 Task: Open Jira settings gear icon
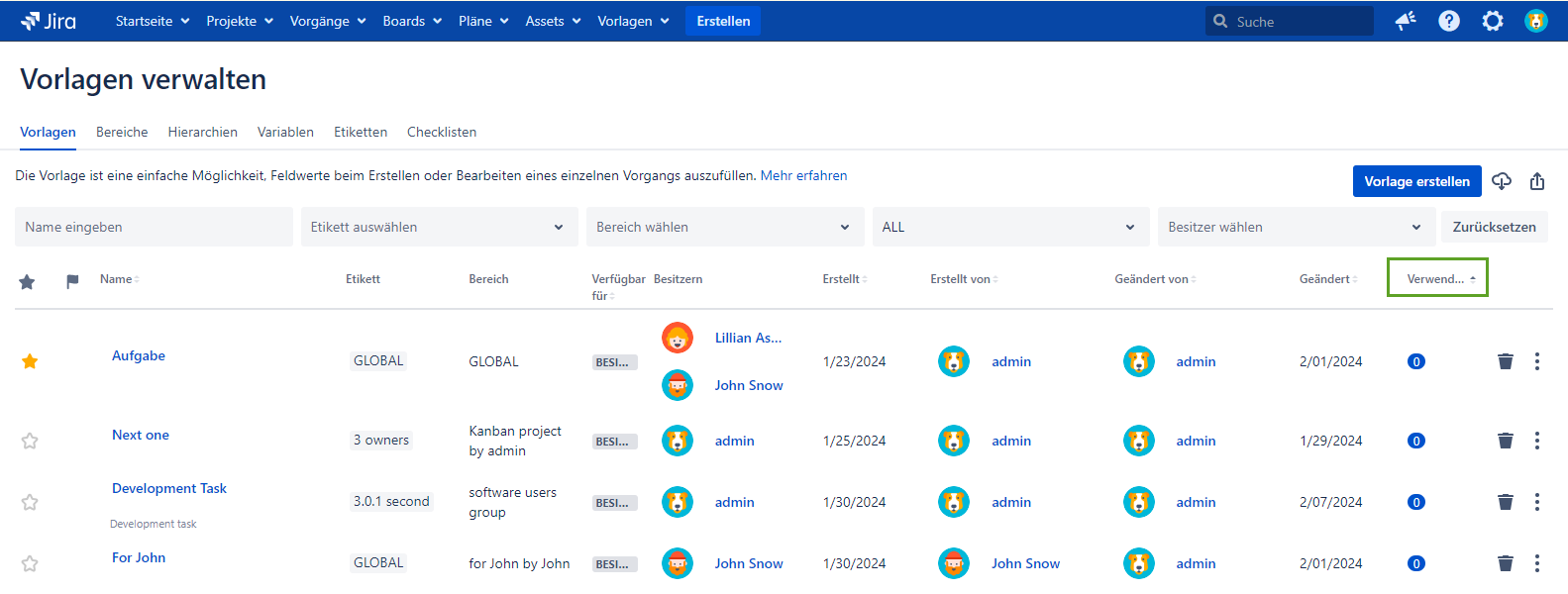coord(1492,21)
